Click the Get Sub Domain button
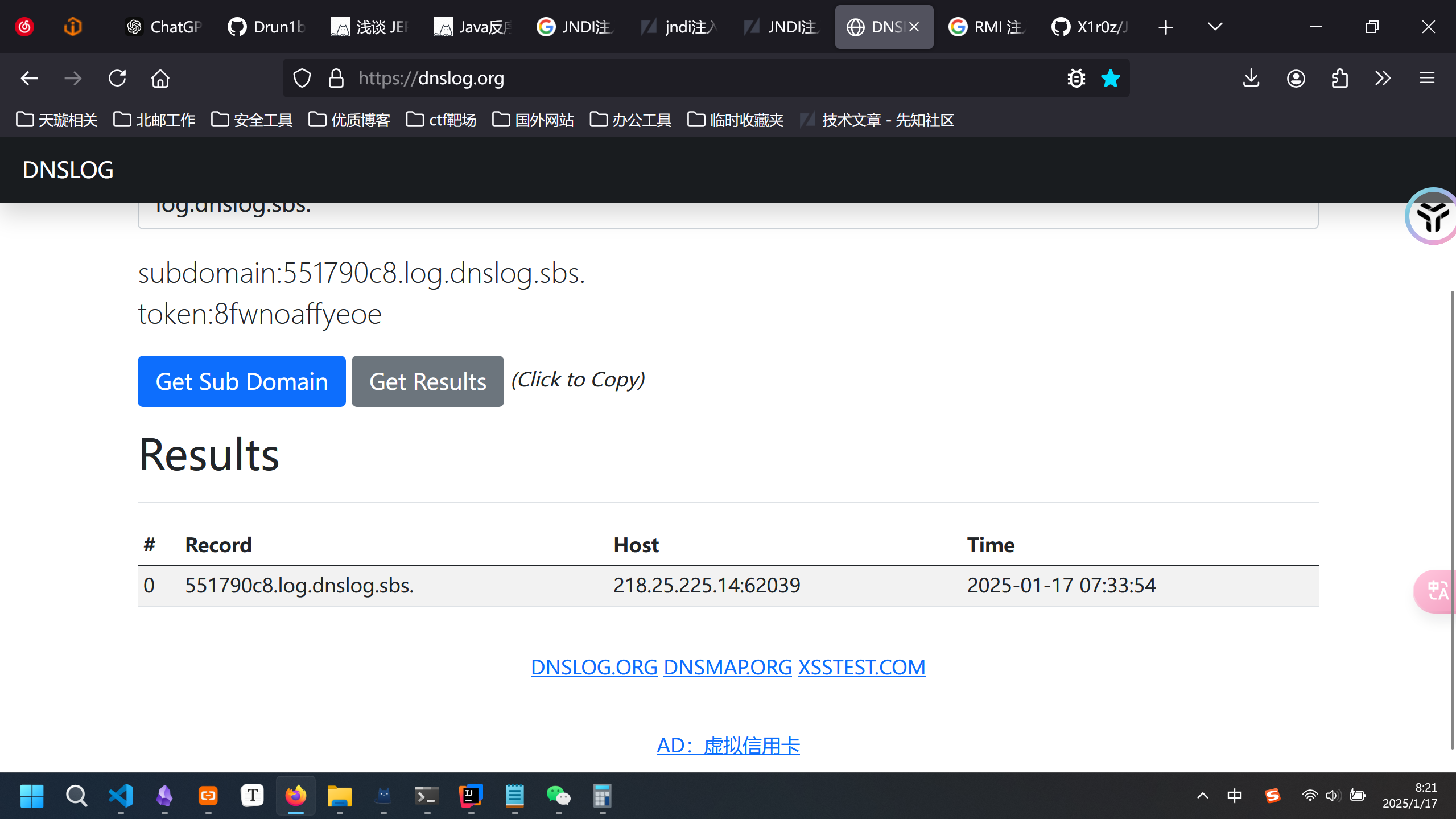This screenshot has width=1456, height=819. click(242, 381)
